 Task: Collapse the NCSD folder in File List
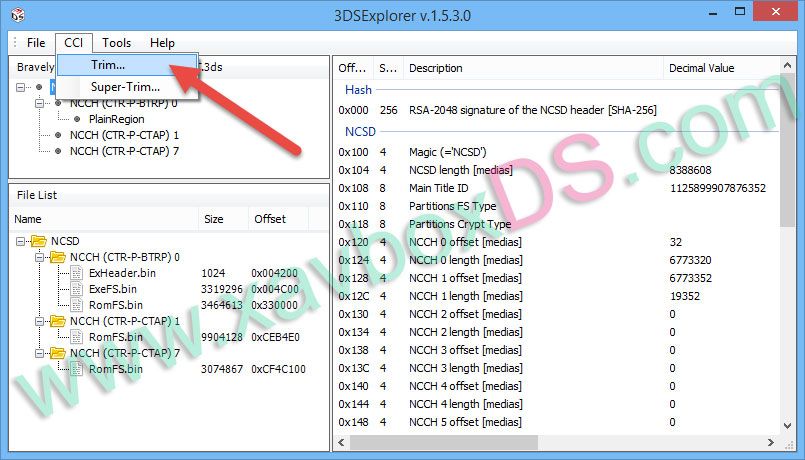pos(20,241)
